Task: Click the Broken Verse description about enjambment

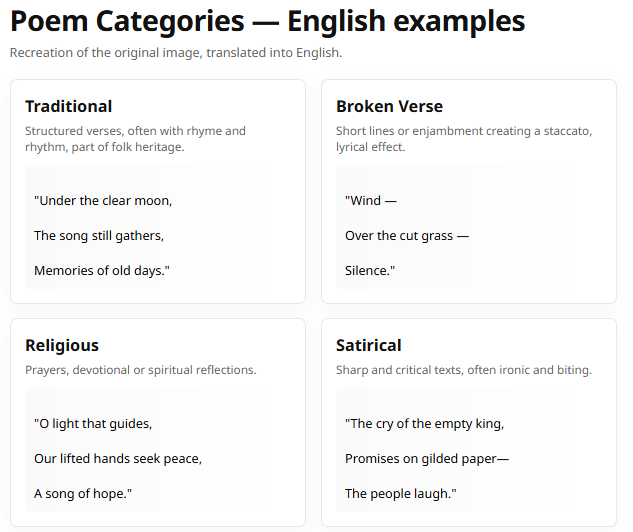Action: tap(464, 139)
